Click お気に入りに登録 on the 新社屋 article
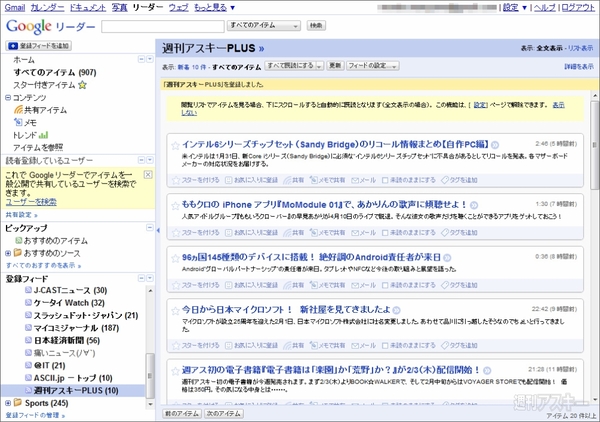This screenshot has width=600, height=422. point(251,345)
